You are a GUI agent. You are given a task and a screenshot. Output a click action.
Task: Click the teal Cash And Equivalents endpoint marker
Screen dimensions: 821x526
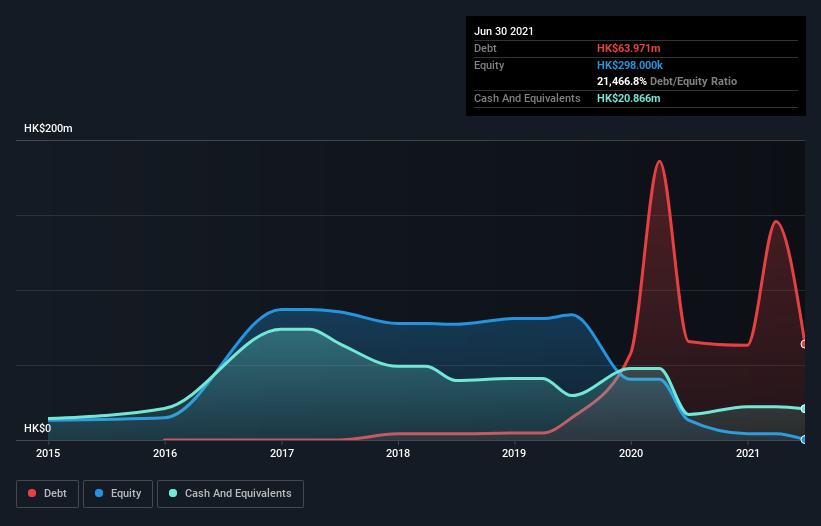point(804,408)
